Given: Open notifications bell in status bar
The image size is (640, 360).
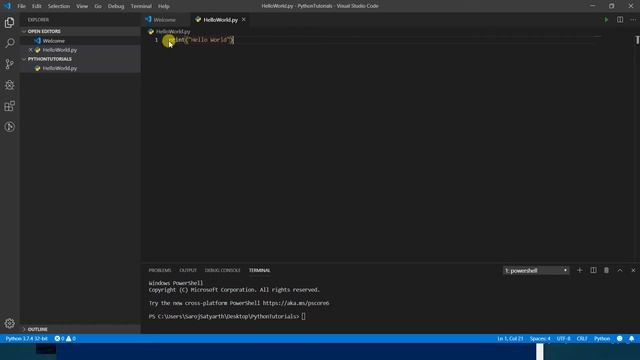Looking at the screenshot, I should click(631, 338).
